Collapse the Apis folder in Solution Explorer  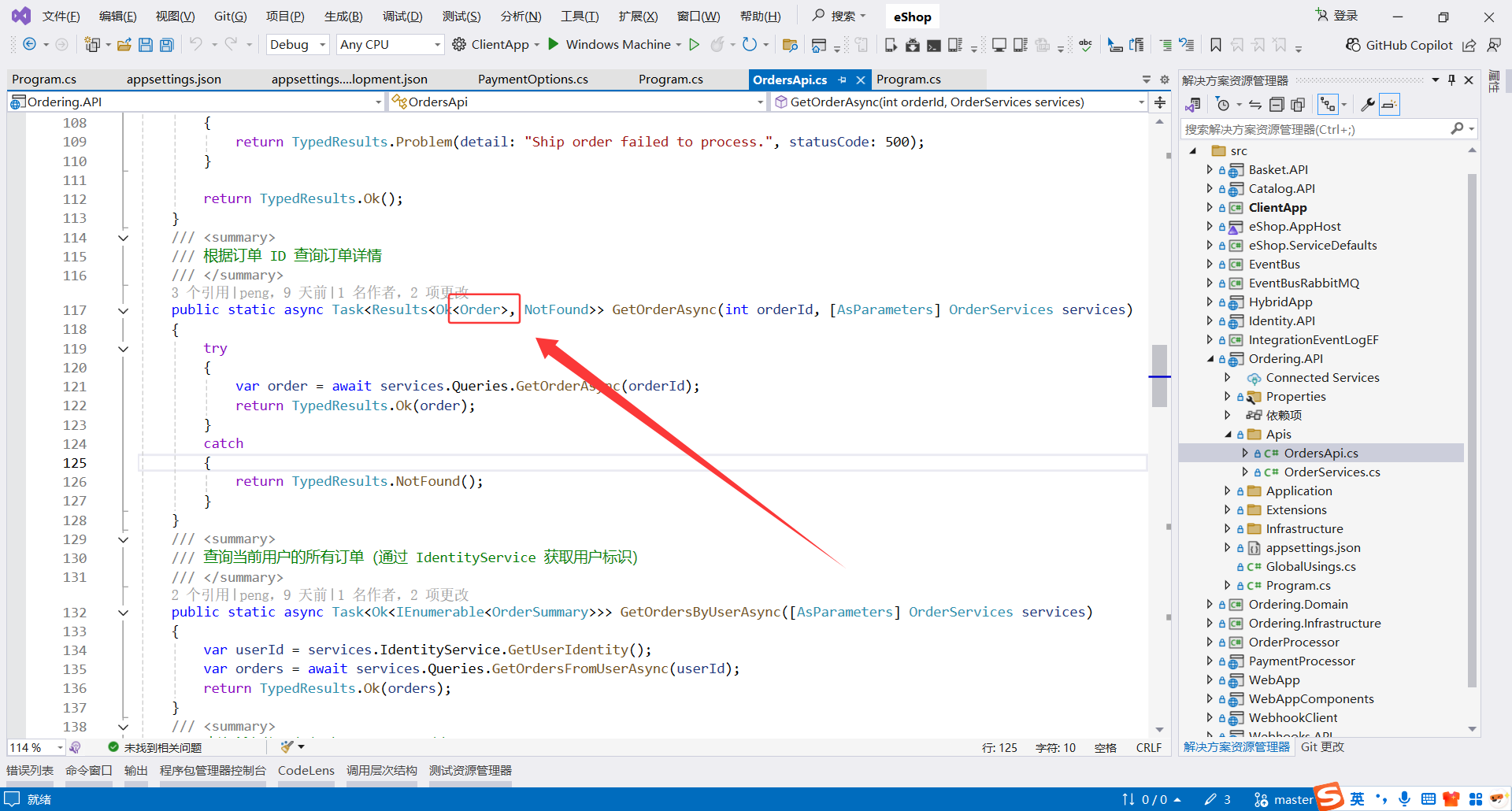click(x=1228, y=435)
